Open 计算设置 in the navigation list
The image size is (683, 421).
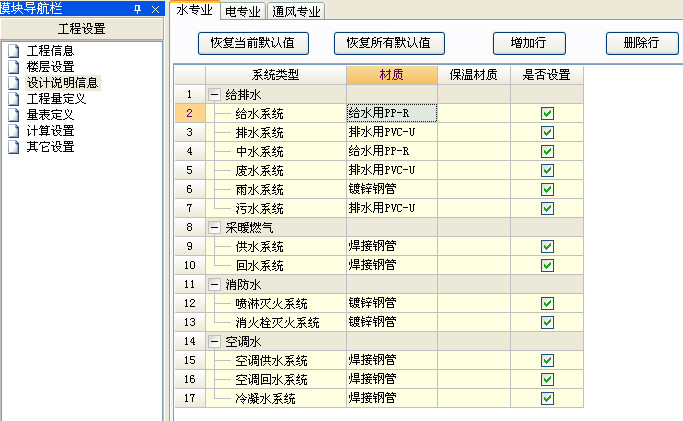click(x=51, y=131)
